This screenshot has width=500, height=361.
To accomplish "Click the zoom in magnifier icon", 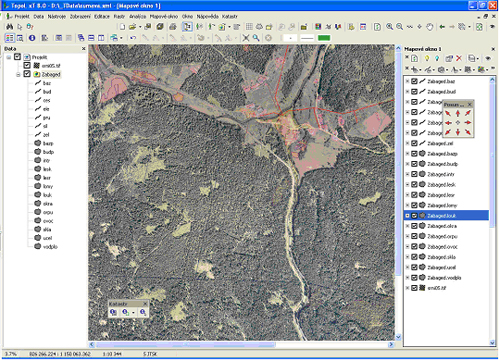I will [389, 27].
